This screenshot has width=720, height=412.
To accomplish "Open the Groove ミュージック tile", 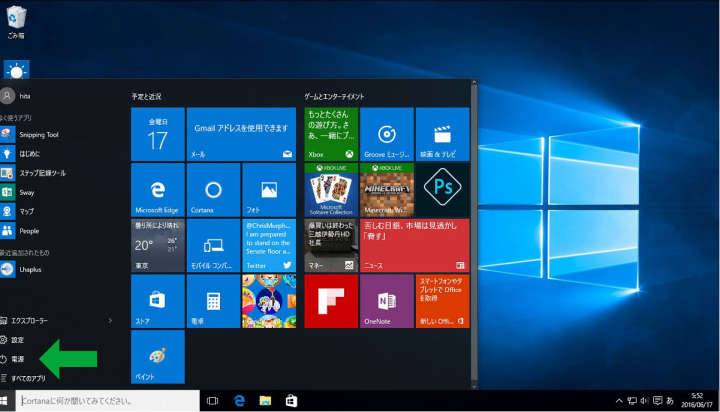I will 387,134.
